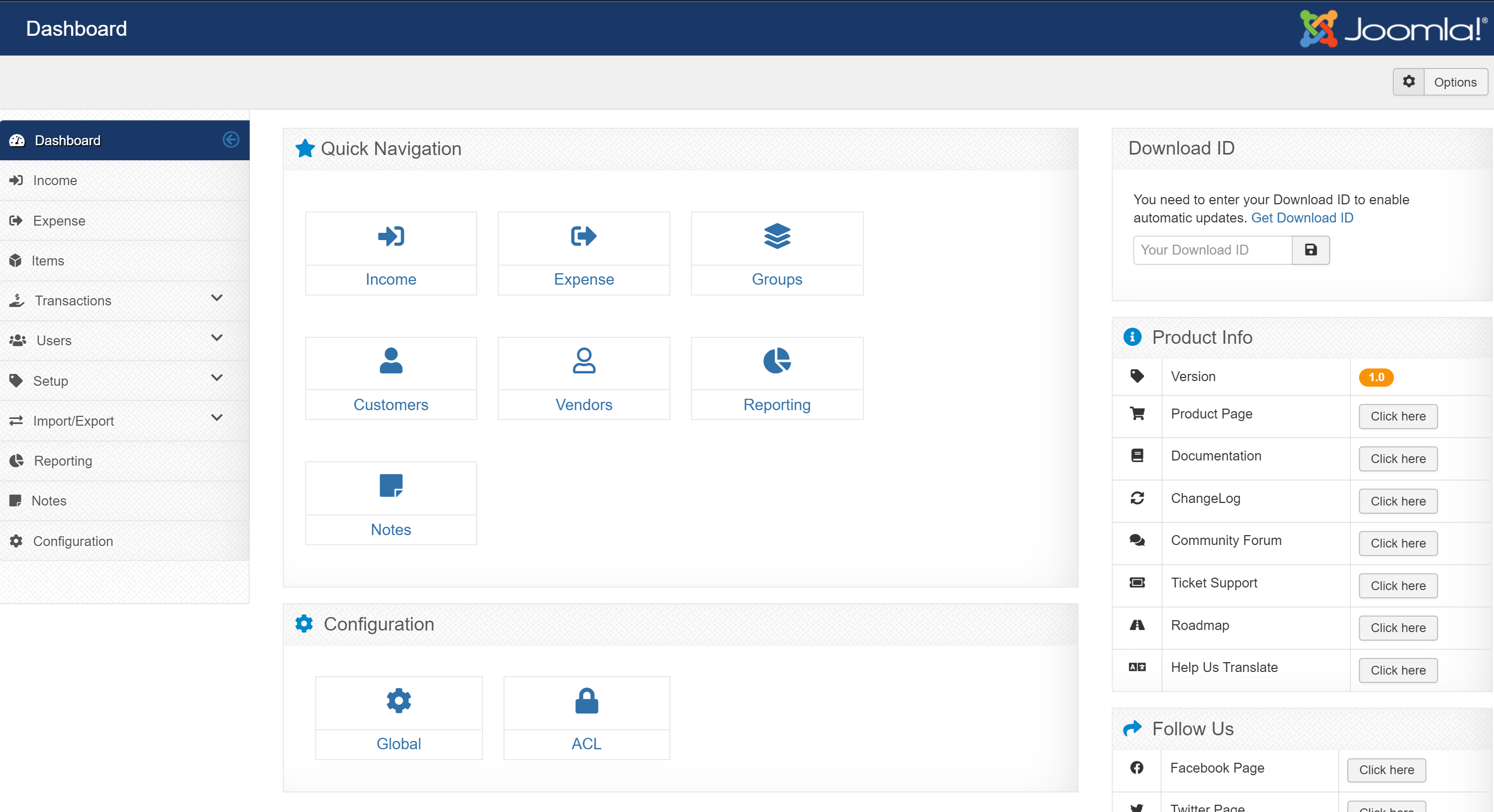The width and height of the screenshot is (1494, 812).
Task: Open the Income link label in Quick Navigation
Action: 391,279
